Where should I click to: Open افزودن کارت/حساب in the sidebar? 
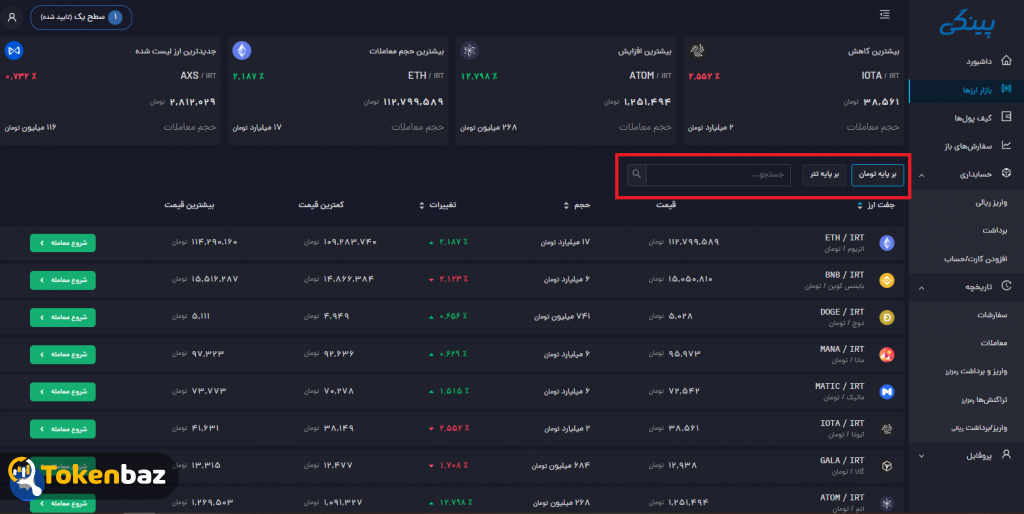[x=975, y=259]
